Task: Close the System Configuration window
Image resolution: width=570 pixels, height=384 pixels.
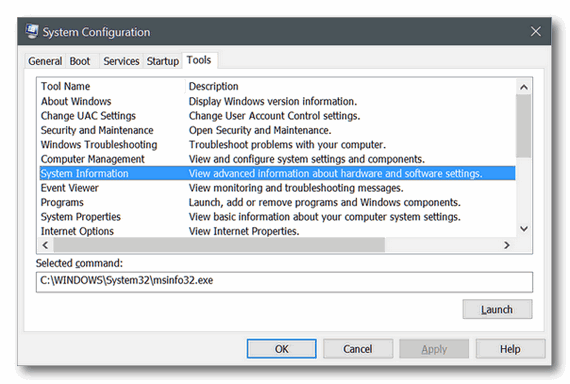Action: (535, 31)
